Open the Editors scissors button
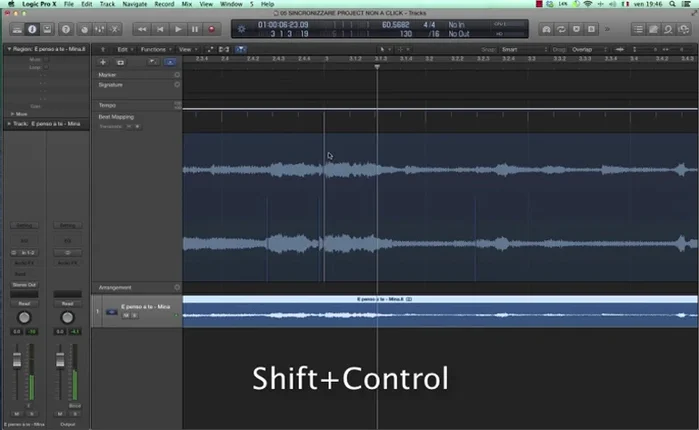This screenshot has height=430, width=699. (x=115, y=29)
